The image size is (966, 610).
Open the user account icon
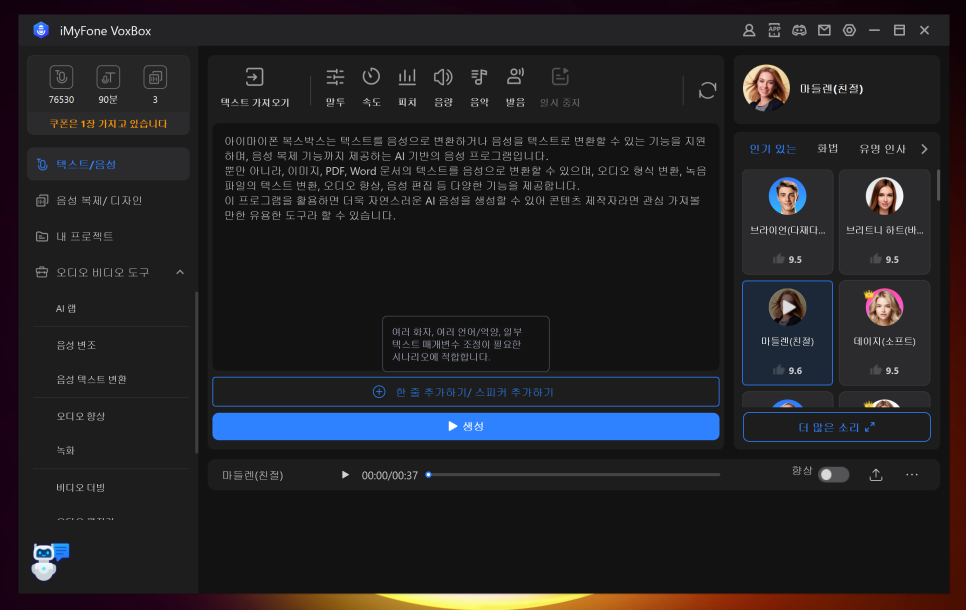[x=749, y=30]
